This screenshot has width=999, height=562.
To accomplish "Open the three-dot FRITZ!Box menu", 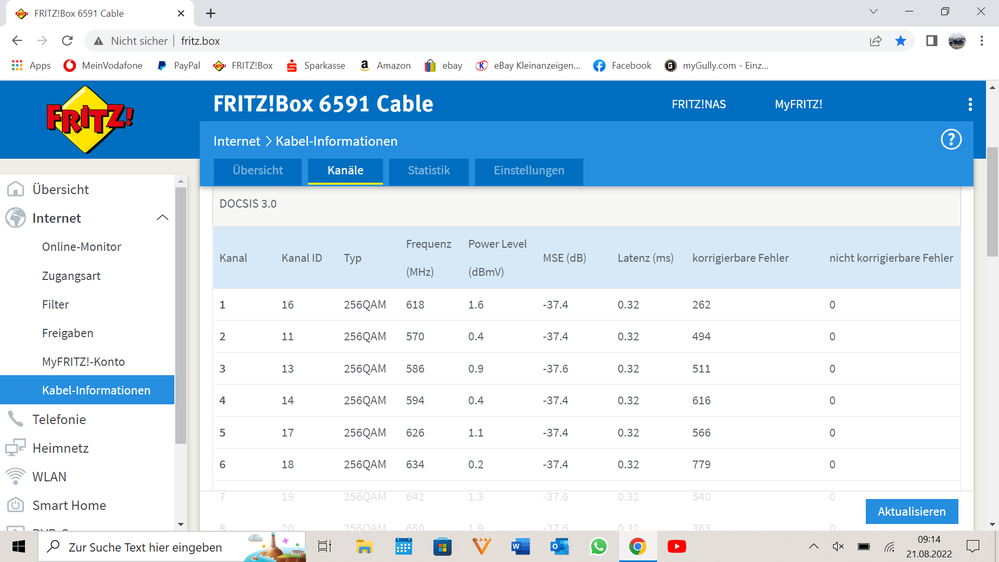I will pyautogui.click(x=970, y=104).
